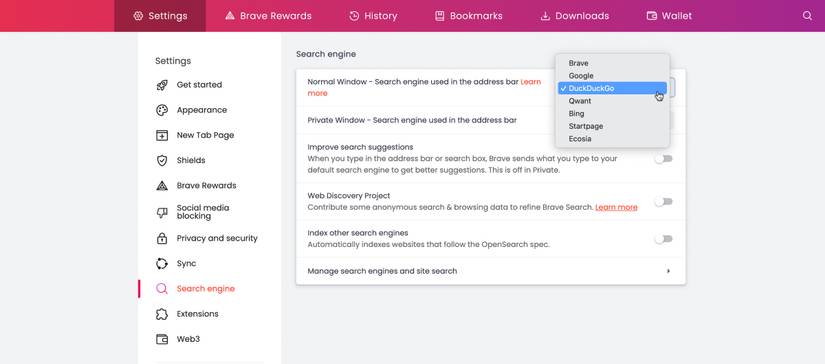
Task: Click the Search engine magnifier icon in sidebar
Action: pyautogui.click(x=162, y=289)
